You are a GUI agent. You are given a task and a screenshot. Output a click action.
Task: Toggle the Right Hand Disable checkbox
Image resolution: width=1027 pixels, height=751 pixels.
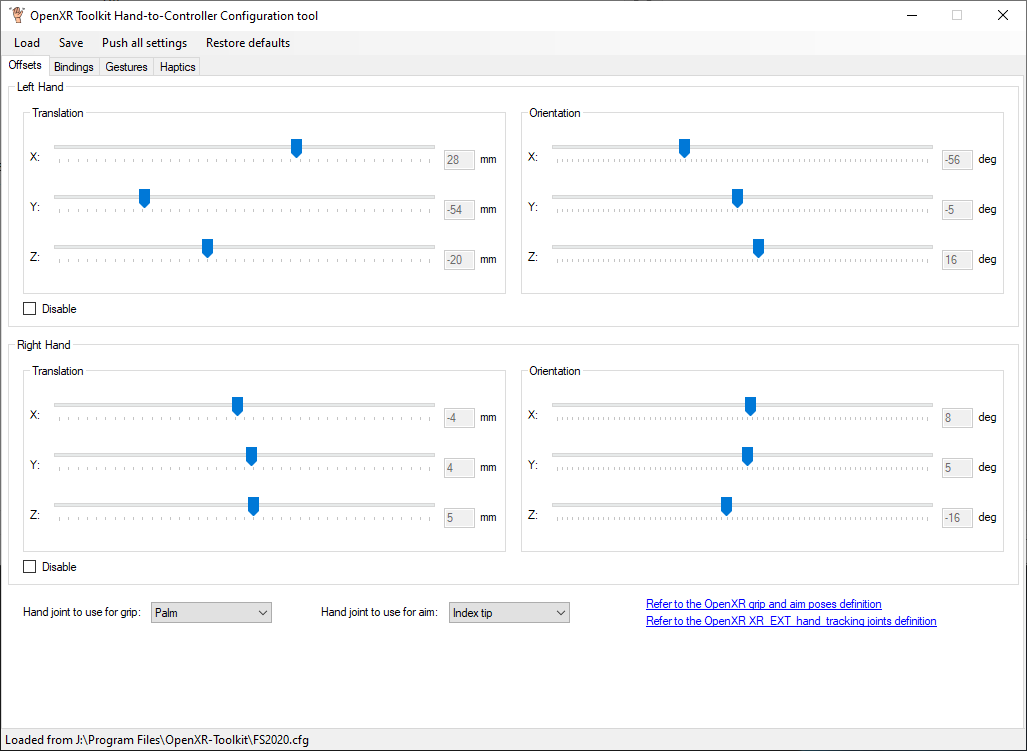tap(30, 567)
